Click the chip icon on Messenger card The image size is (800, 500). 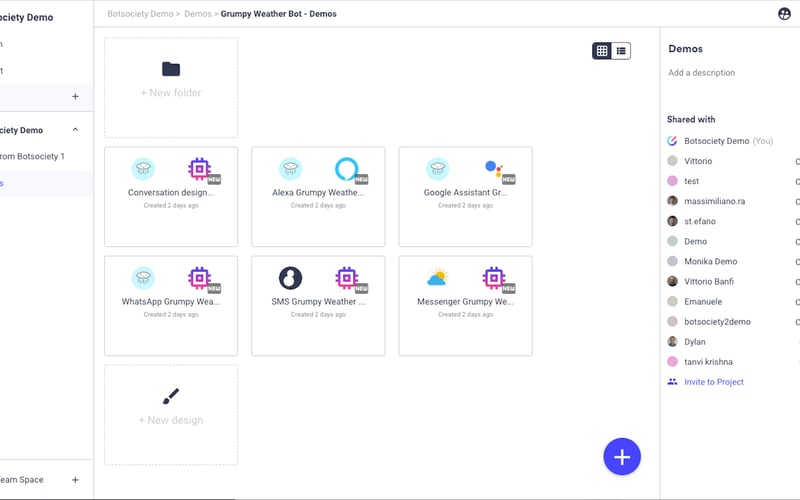tap(493, 278)
